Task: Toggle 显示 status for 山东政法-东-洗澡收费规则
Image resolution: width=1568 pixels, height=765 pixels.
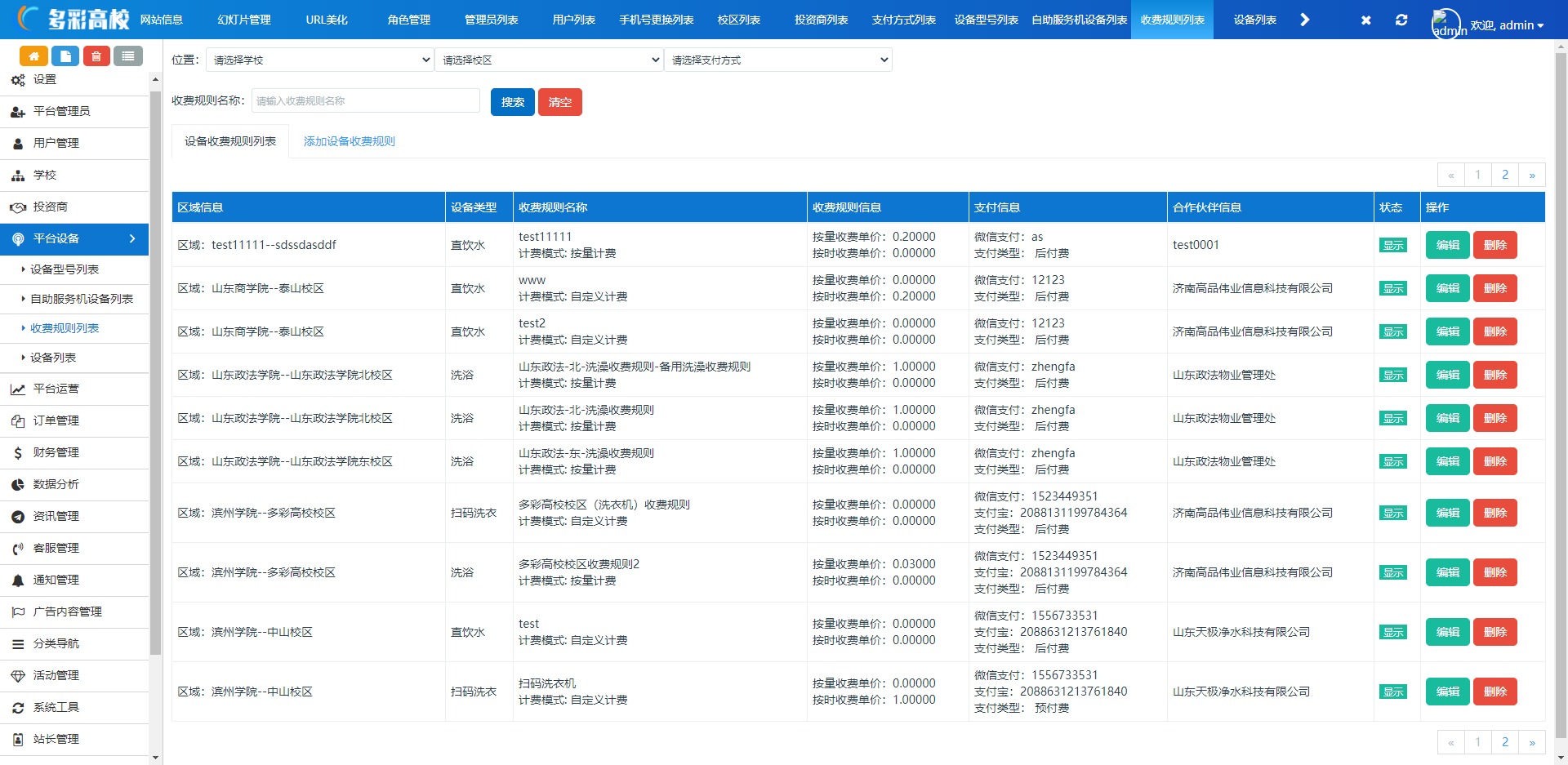Action: (1393, 461)
